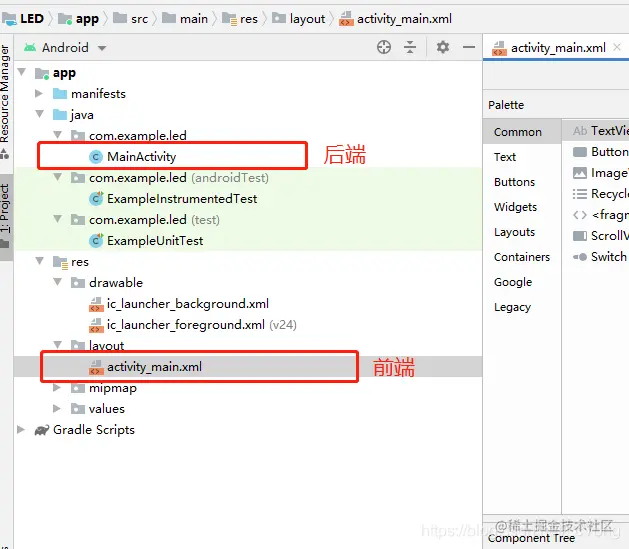Click main in the breadcrumb bar
The height and width of the screenshot is (549, 629).
194,19
